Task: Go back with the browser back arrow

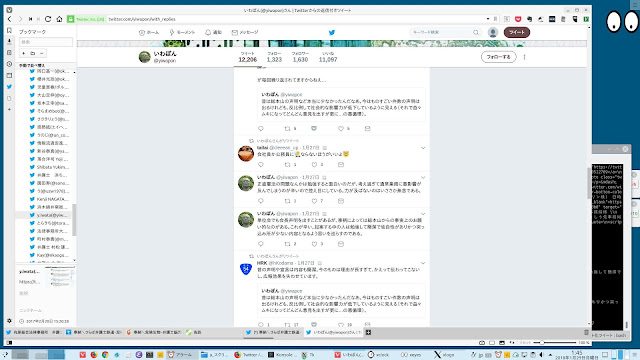Action: tap(9, 19)
